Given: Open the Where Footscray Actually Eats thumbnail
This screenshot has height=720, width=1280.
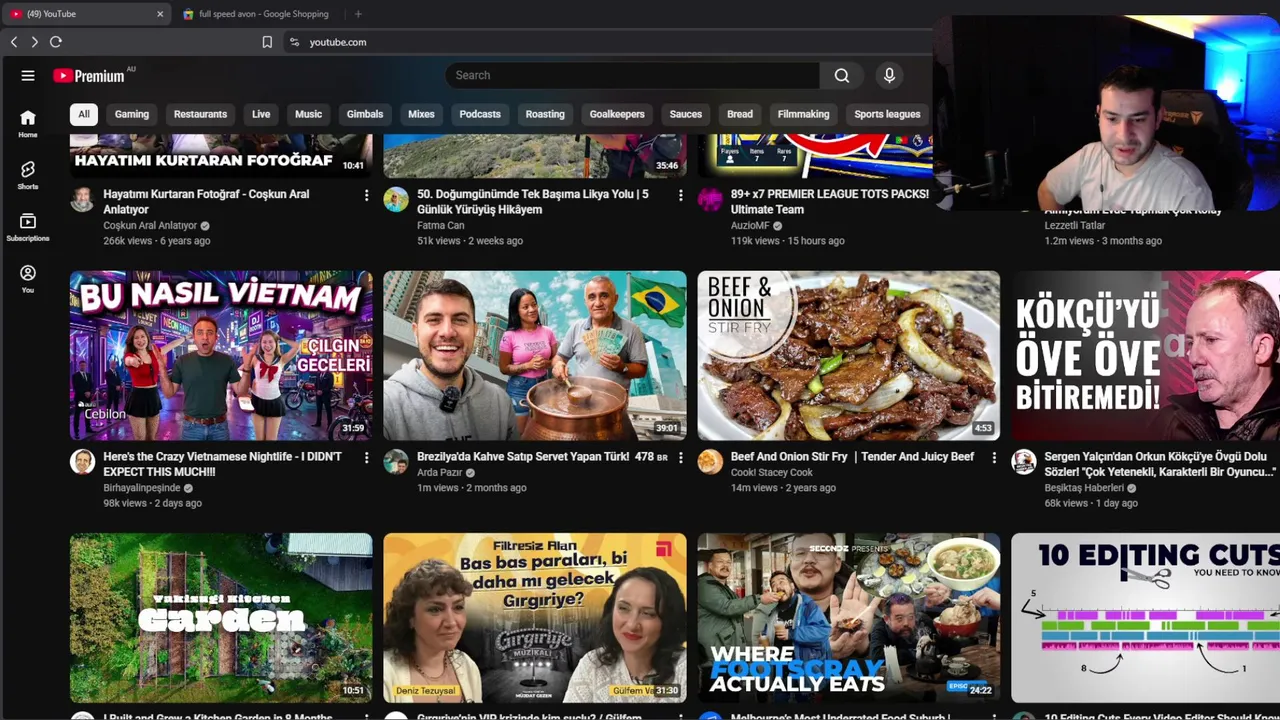Looking at the screenshot, I should [849, 618].
